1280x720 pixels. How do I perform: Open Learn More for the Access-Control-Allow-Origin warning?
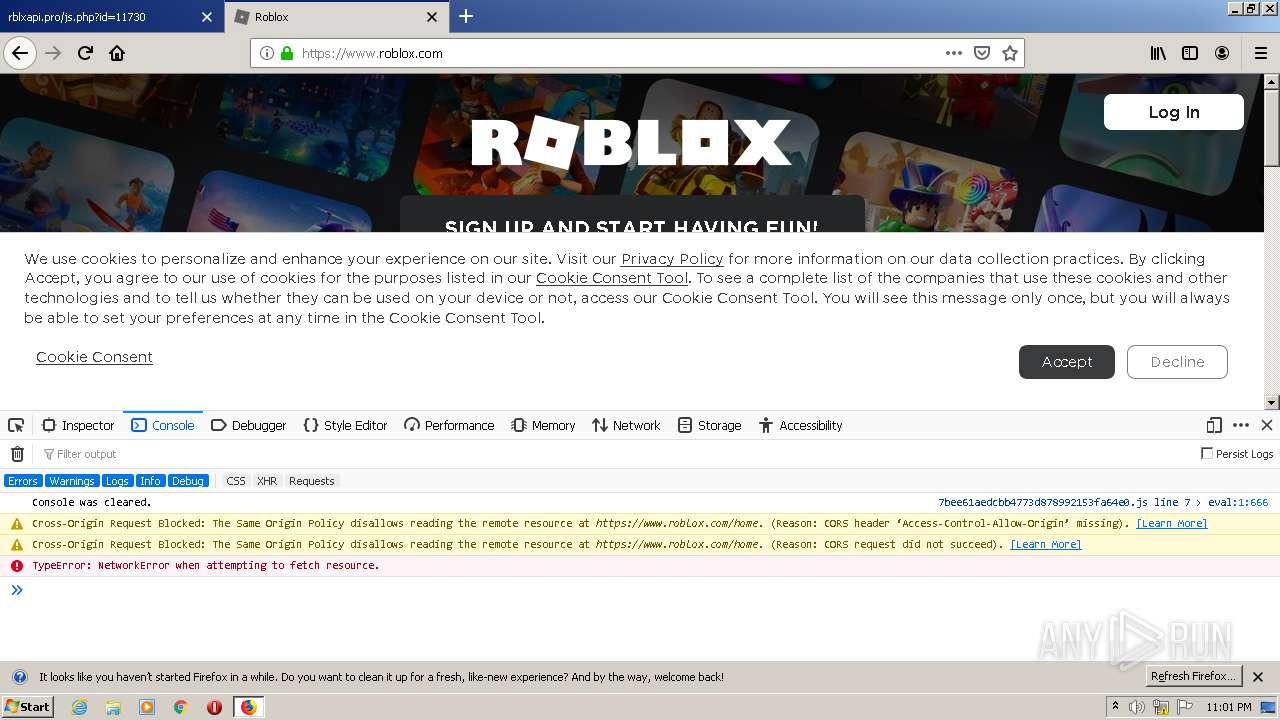1172,523
